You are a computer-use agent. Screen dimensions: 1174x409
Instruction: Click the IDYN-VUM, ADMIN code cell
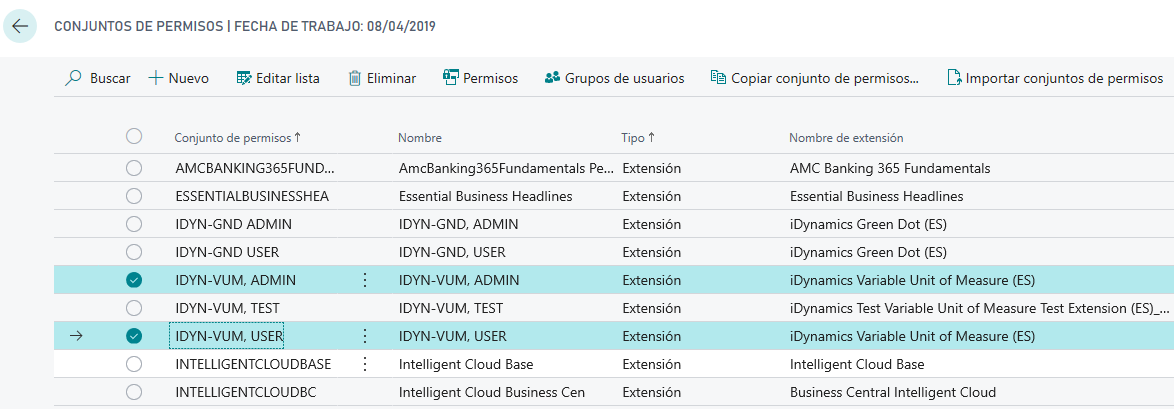pyautogui.click(x=235, y=280)
